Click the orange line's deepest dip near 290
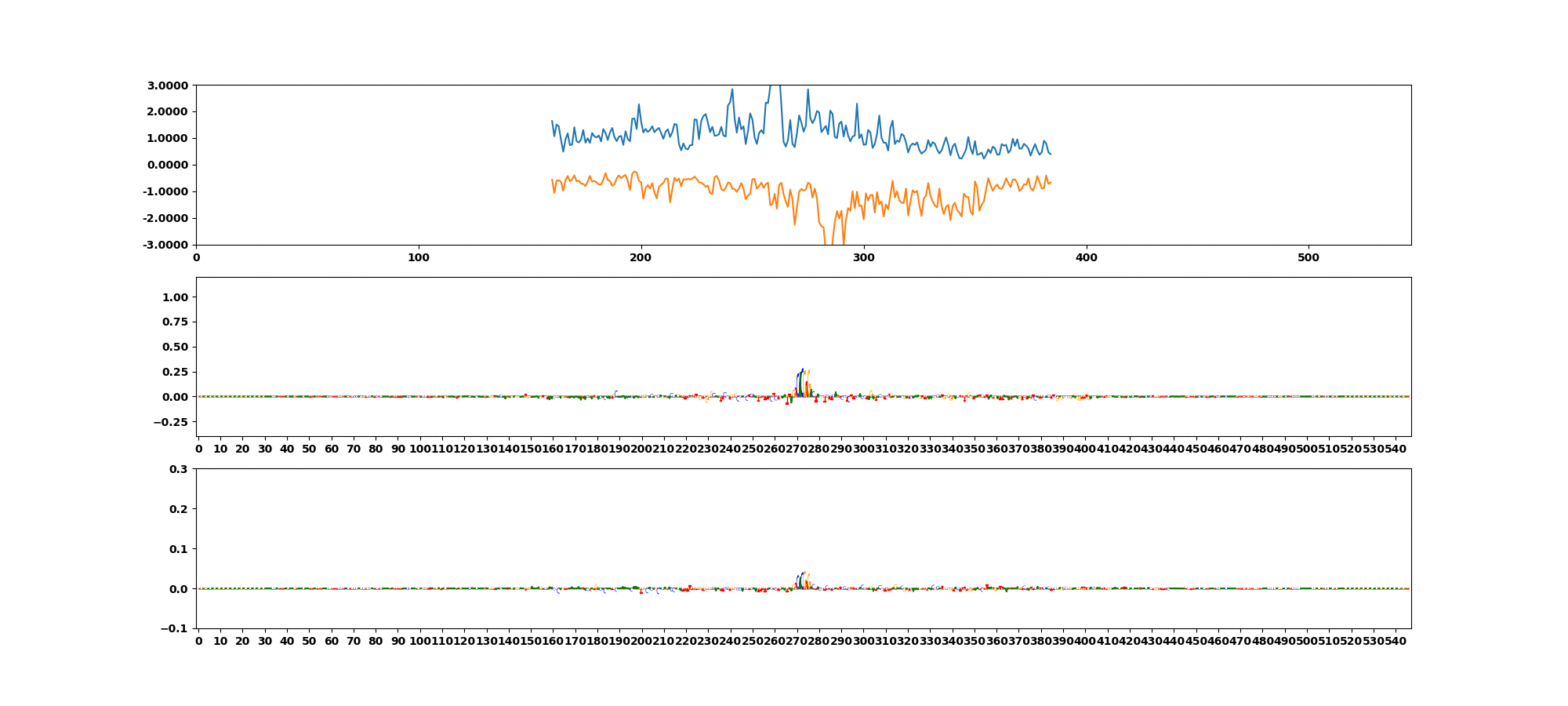This screenshot has width=1568, height=706. (x=843, y=242)
